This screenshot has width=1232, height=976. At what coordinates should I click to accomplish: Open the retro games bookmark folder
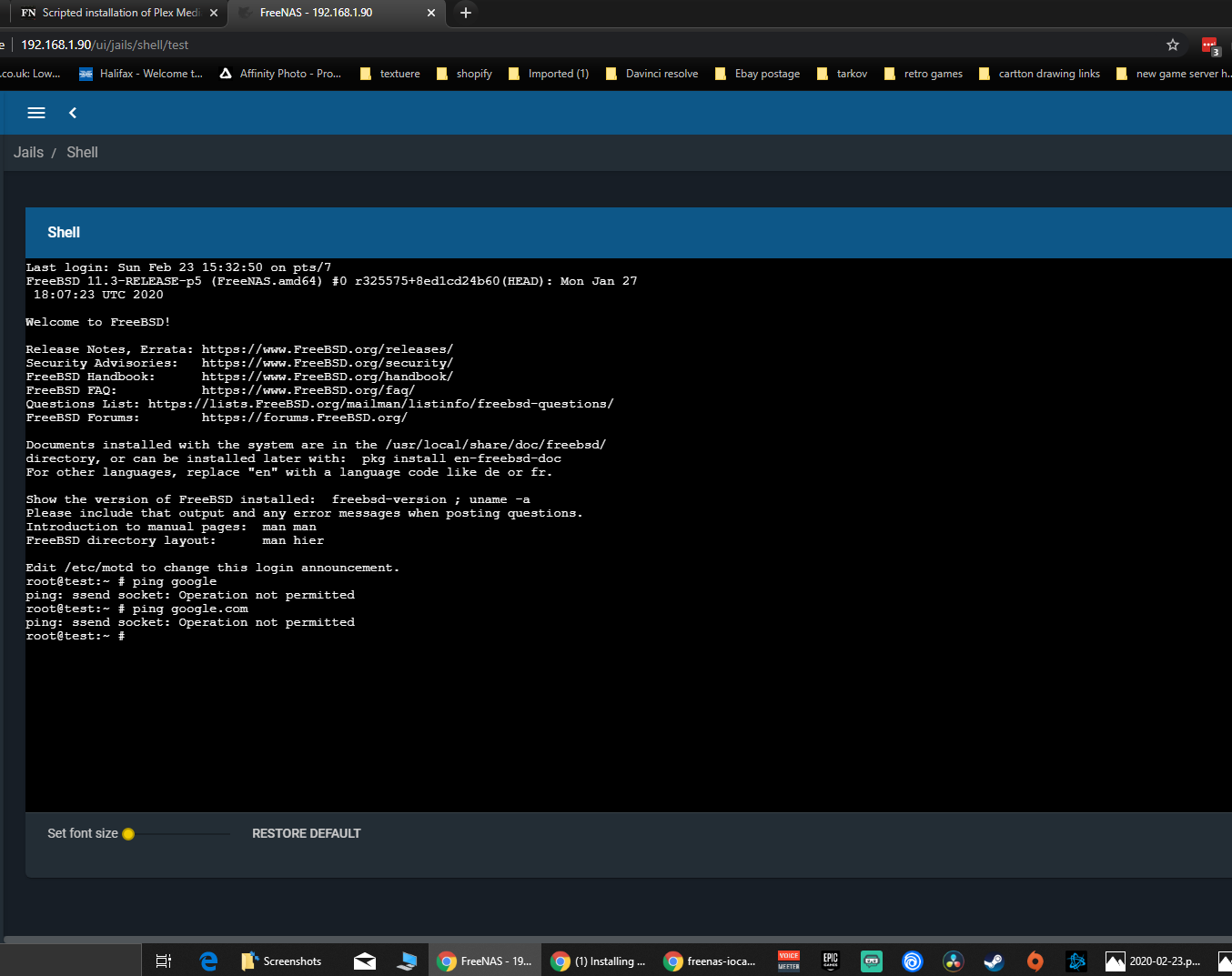tap(924, 74)
